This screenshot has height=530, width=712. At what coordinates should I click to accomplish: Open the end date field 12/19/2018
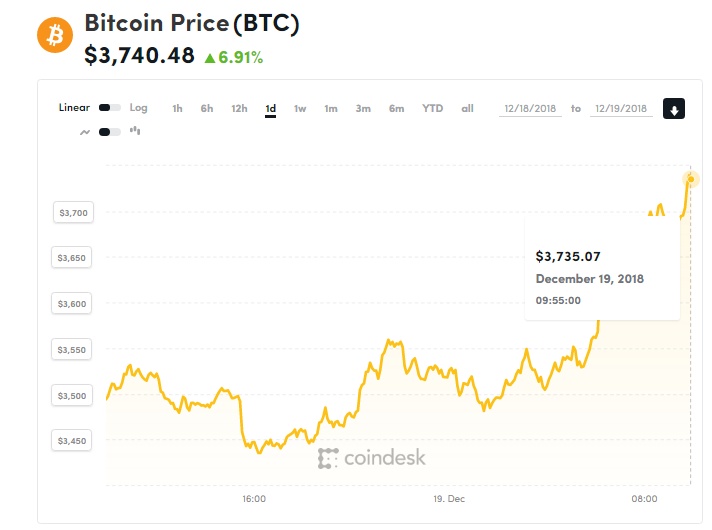621,109
